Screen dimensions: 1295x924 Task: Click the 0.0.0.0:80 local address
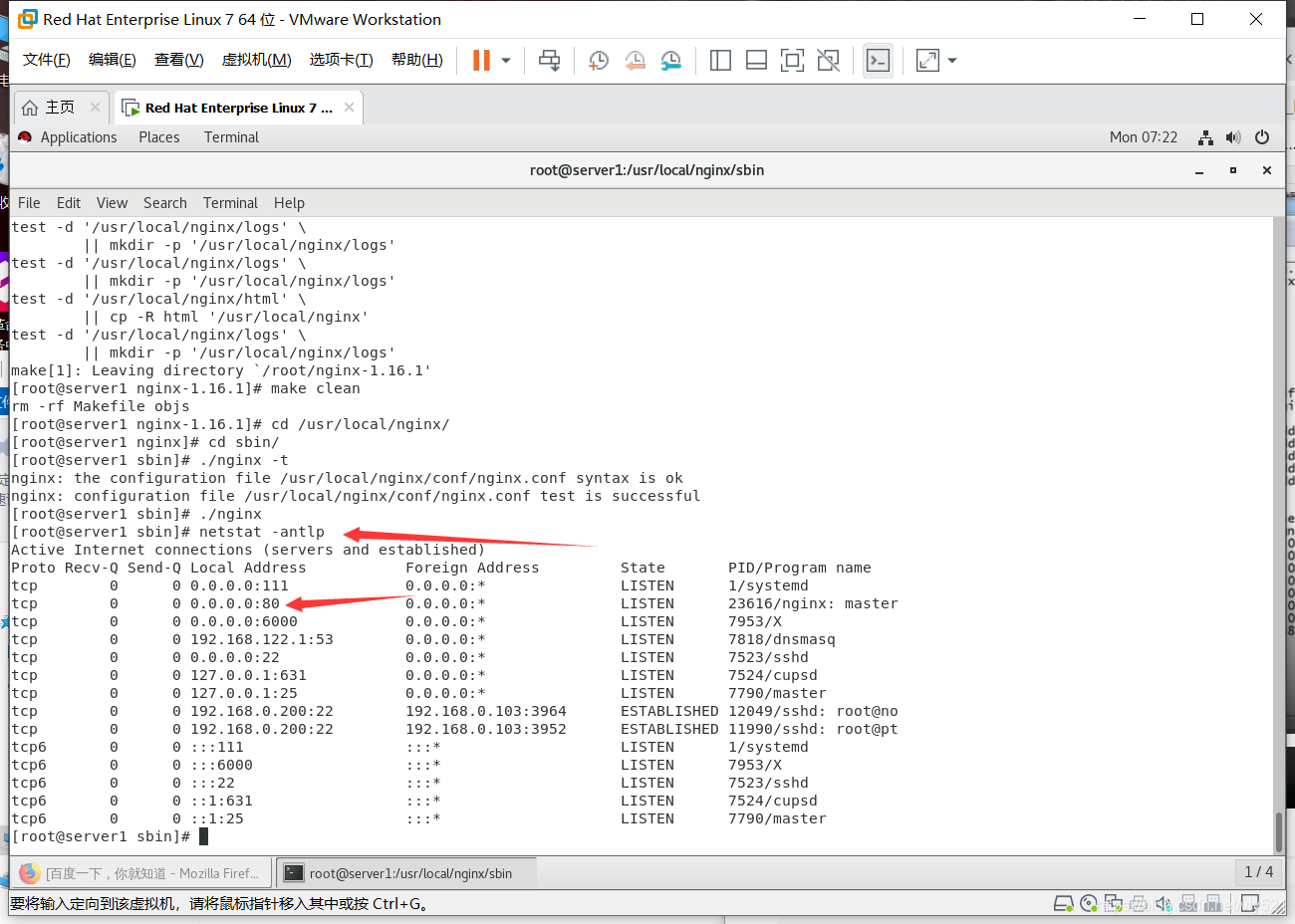(x=235, y=603)
